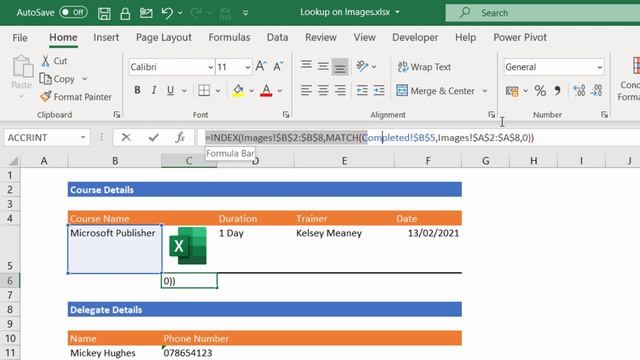The width and height of the screenshot is (640, 360).
Task: Click the Top Align icon
Action: coord(306,66)
